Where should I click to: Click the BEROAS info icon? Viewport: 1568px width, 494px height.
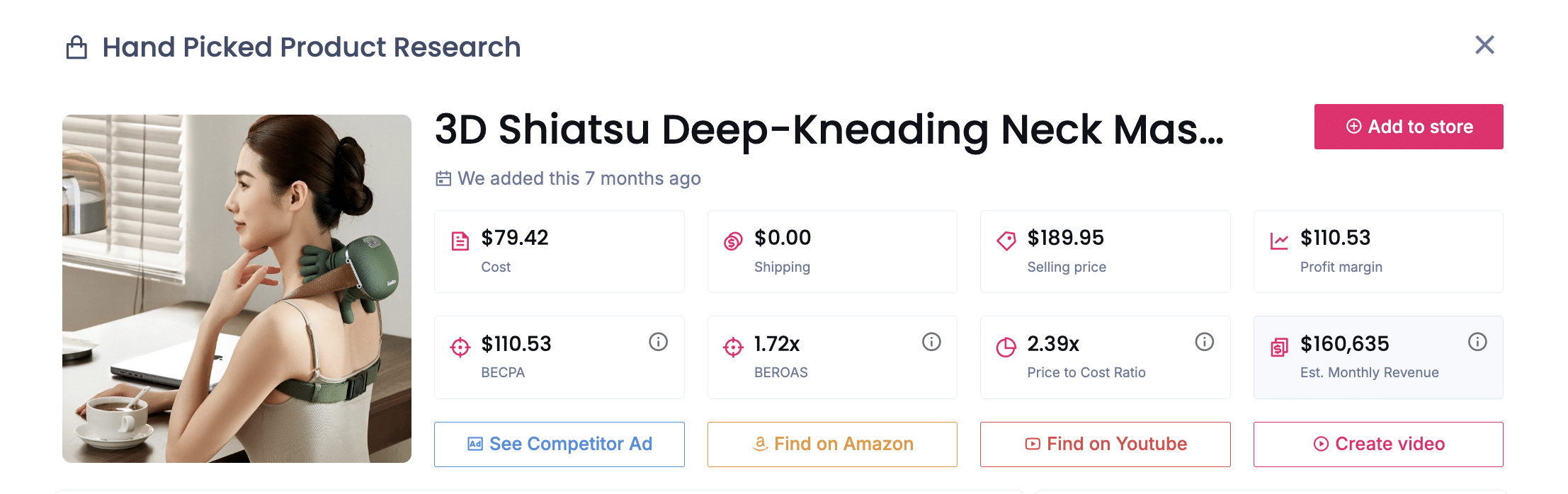[931, 343]
